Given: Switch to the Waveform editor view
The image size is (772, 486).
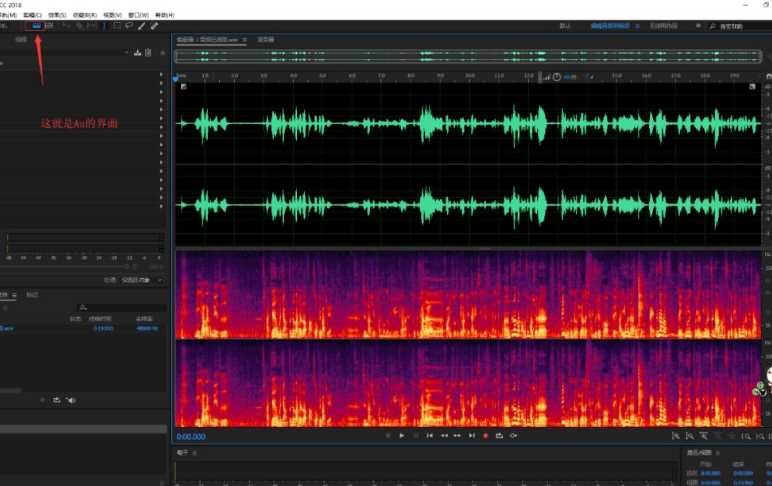Looking at the screenshot, I should (x=37, y=26).
